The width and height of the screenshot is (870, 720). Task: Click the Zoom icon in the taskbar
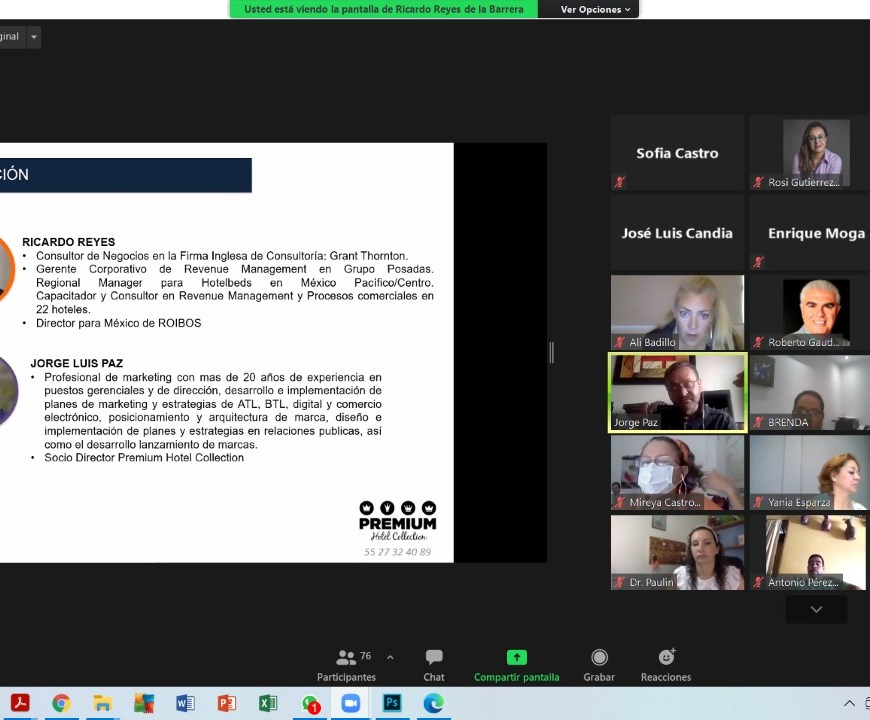[x=351, y=703]
